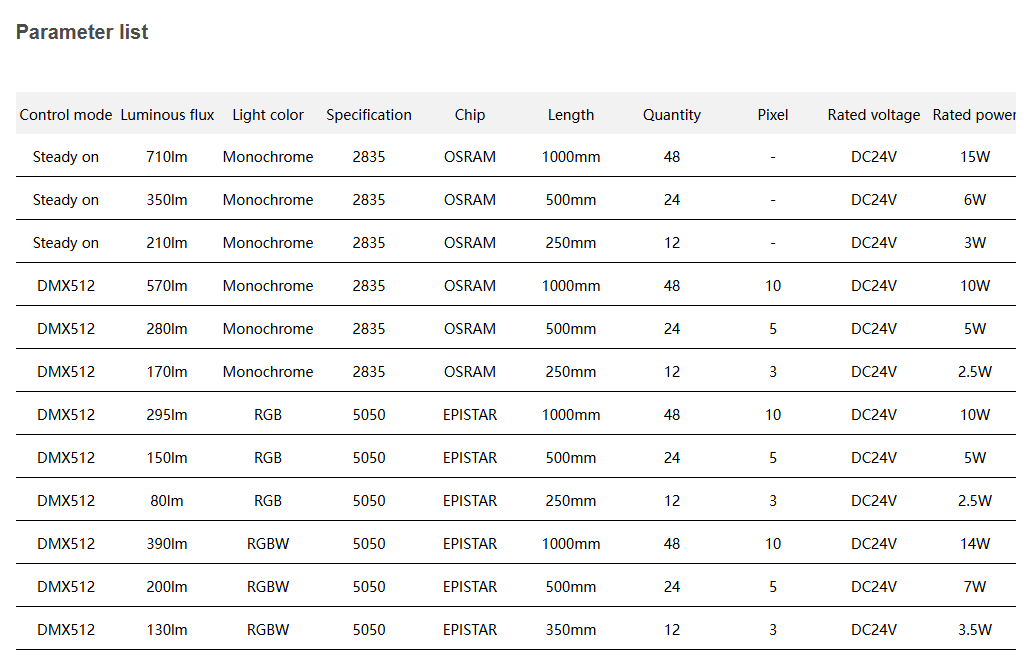
Task: Click the 6W rated power cell
Action: [975, 200]
